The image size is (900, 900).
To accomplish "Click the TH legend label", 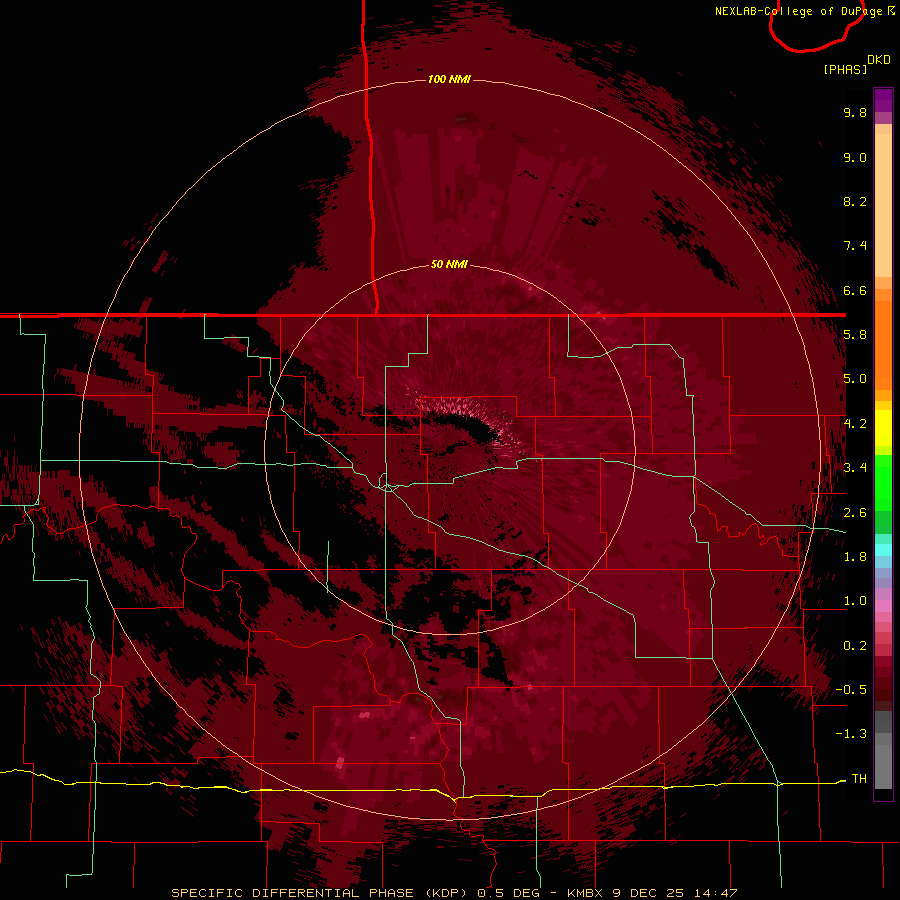I will (859, 779).
